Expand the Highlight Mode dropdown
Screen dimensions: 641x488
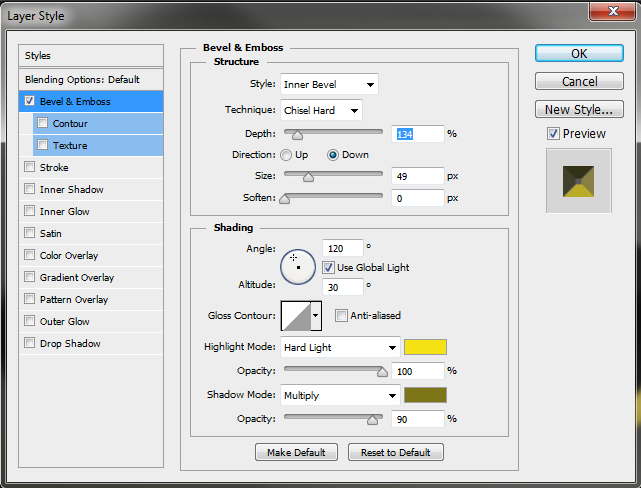pos(340,348)
